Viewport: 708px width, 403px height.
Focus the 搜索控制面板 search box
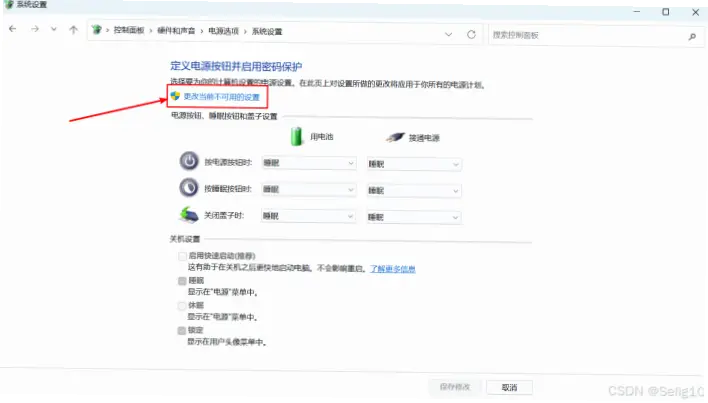point(596,35)
